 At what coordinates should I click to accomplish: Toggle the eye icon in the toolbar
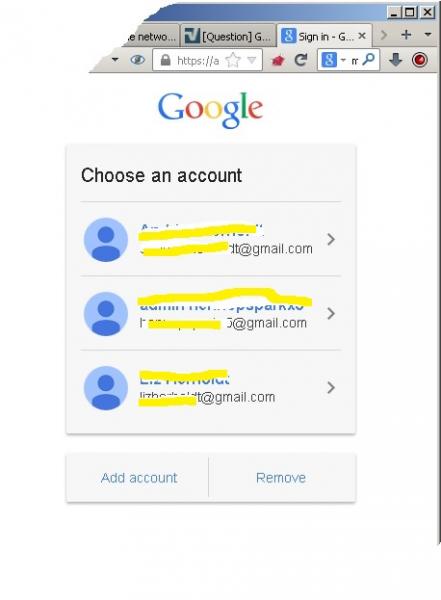(x=137, y=60)
